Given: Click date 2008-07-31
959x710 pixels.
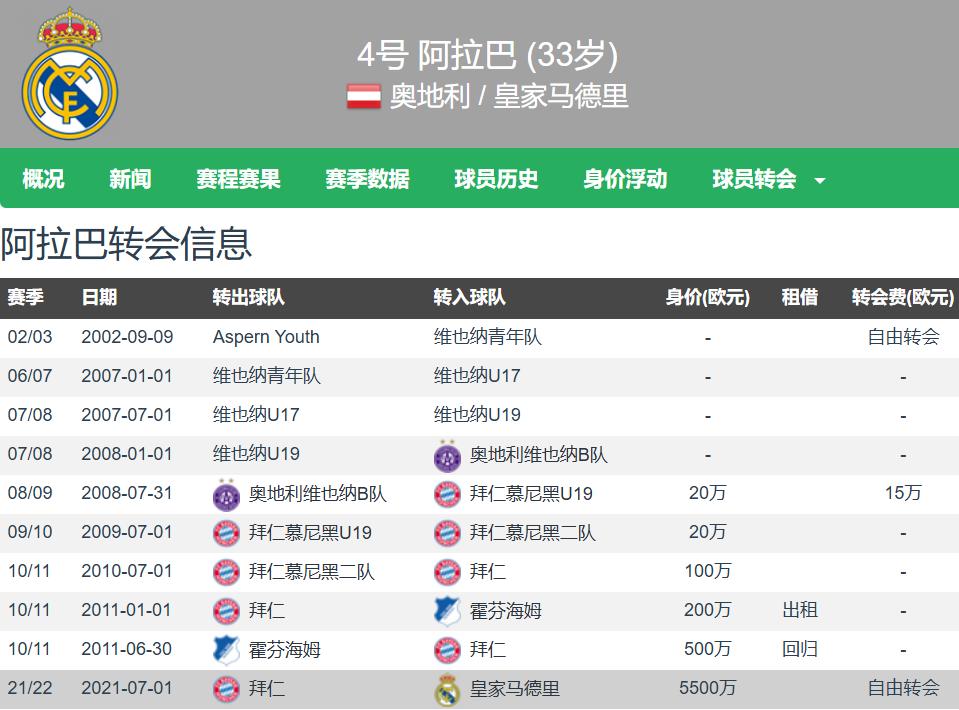Looking at the screenshot, I should 127,493.
